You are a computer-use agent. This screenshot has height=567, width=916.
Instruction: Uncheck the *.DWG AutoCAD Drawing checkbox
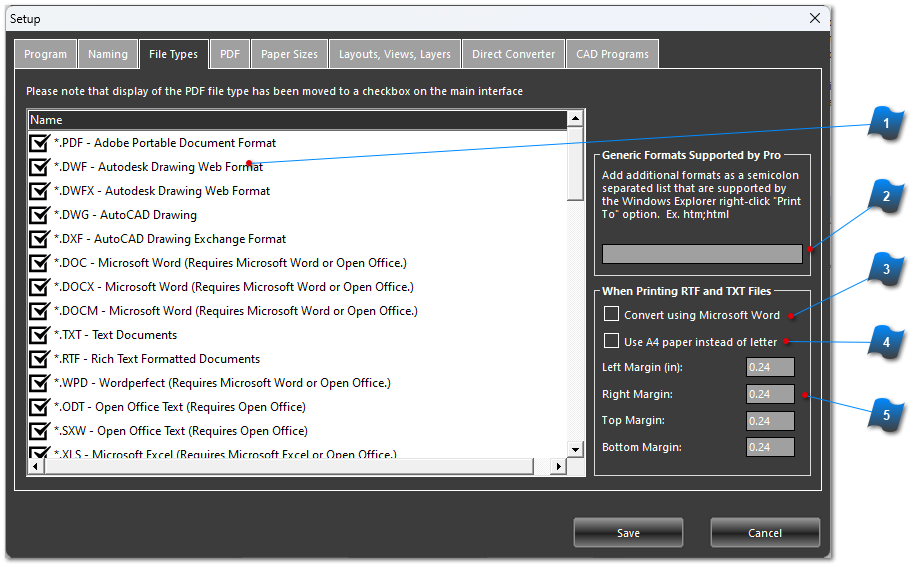(x=39, y=215)
